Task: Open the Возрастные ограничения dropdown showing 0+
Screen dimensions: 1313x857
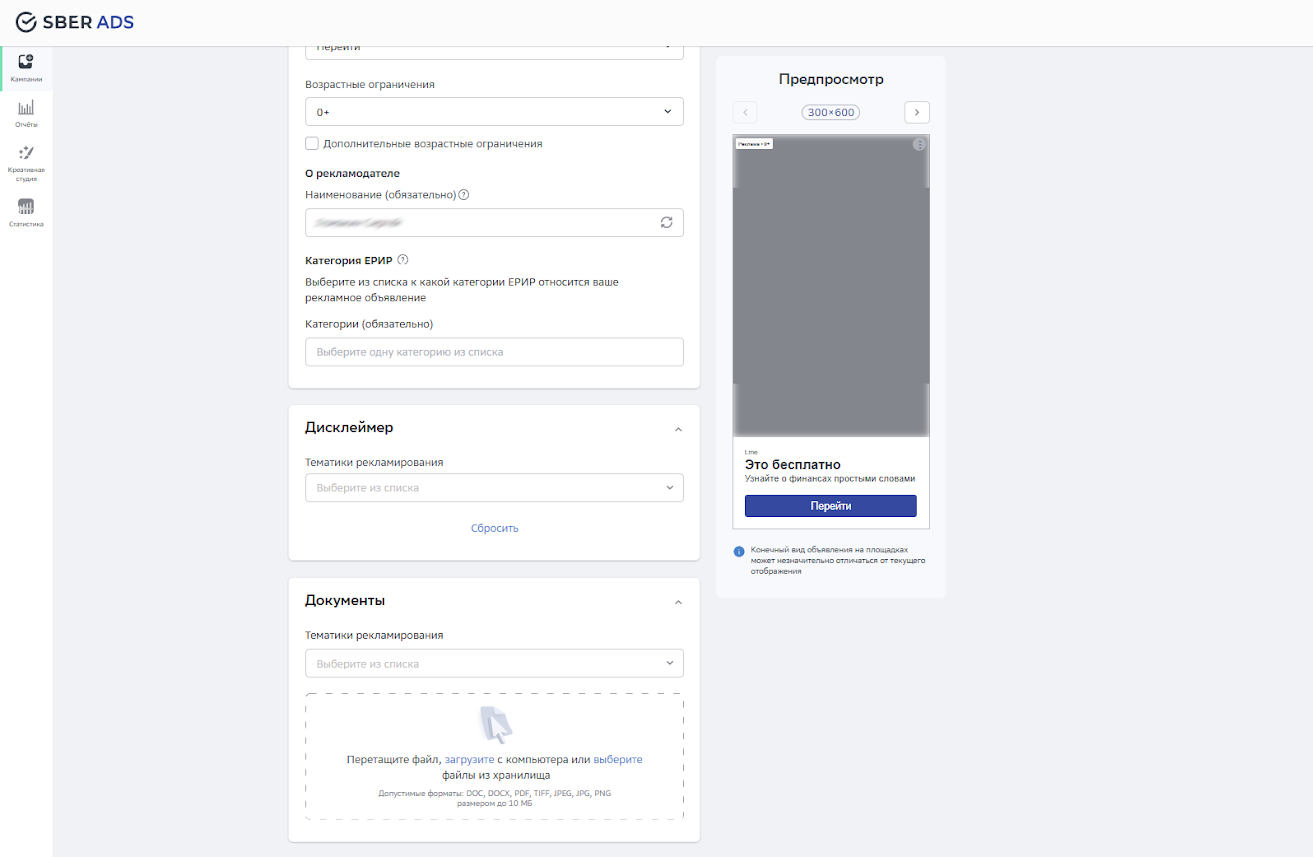Action: 494,111
